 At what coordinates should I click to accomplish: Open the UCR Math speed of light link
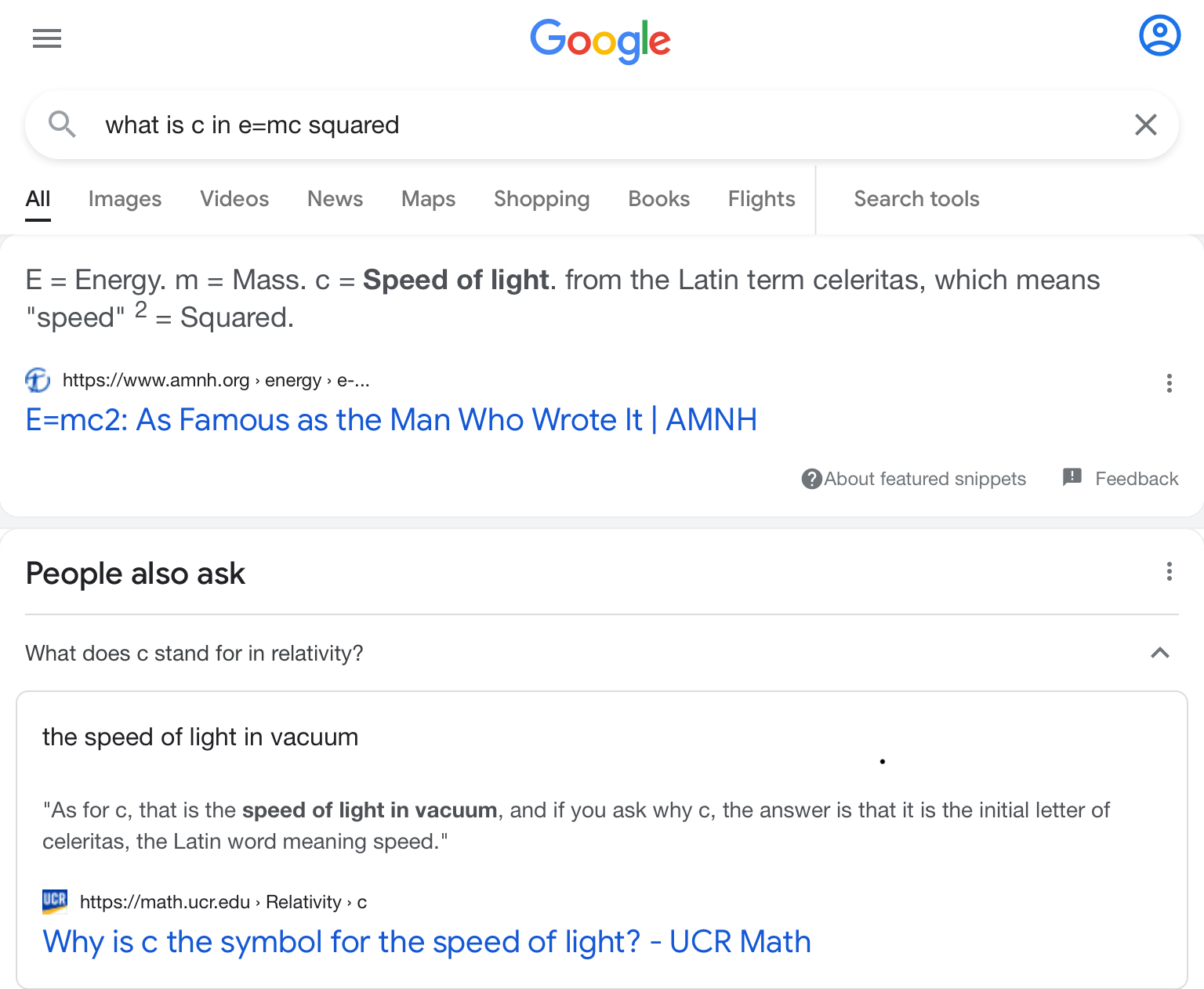click(x=426, y=942)
